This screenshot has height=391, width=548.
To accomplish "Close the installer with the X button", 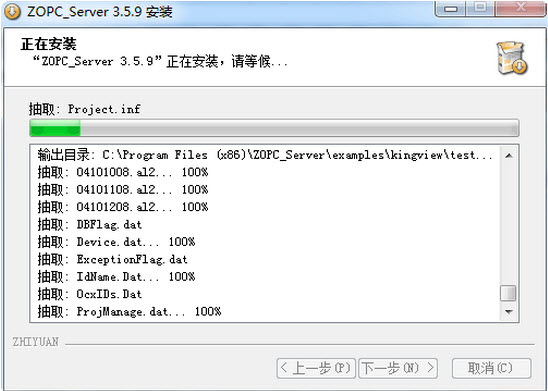I will 520,8.
